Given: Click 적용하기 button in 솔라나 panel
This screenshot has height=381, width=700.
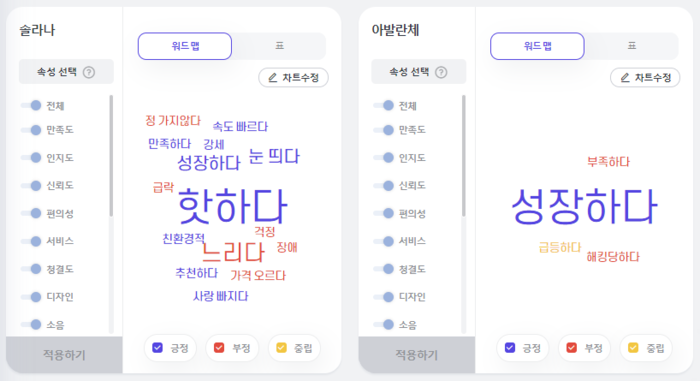Looking at the screenshot, I should coord(64,355).
